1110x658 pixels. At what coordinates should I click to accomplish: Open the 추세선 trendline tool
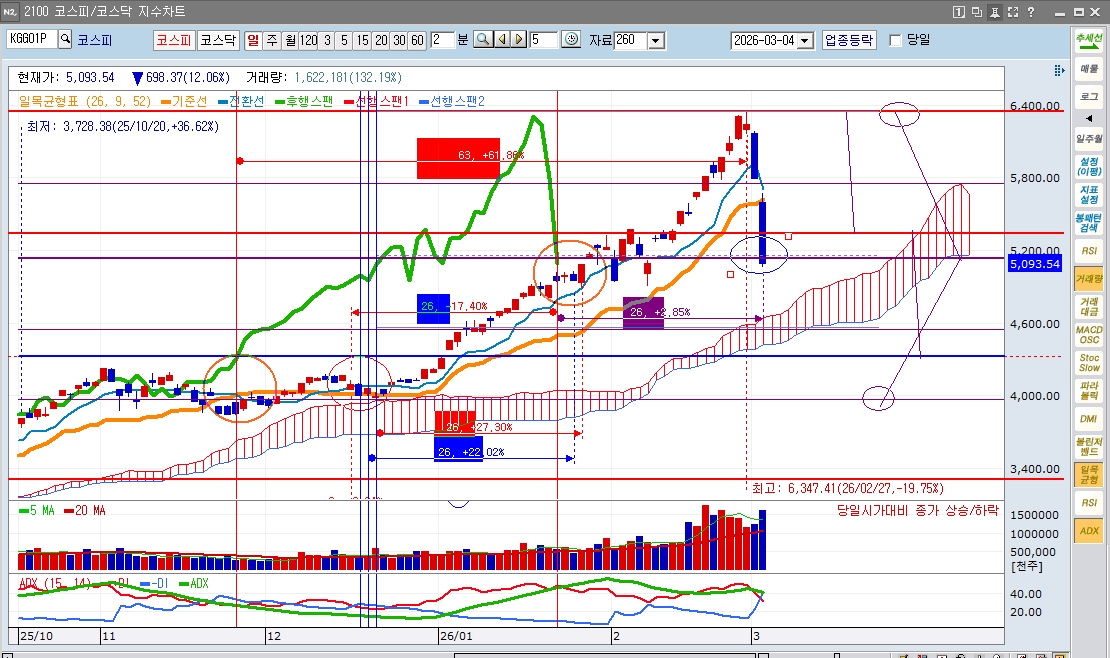point(1089,41)
